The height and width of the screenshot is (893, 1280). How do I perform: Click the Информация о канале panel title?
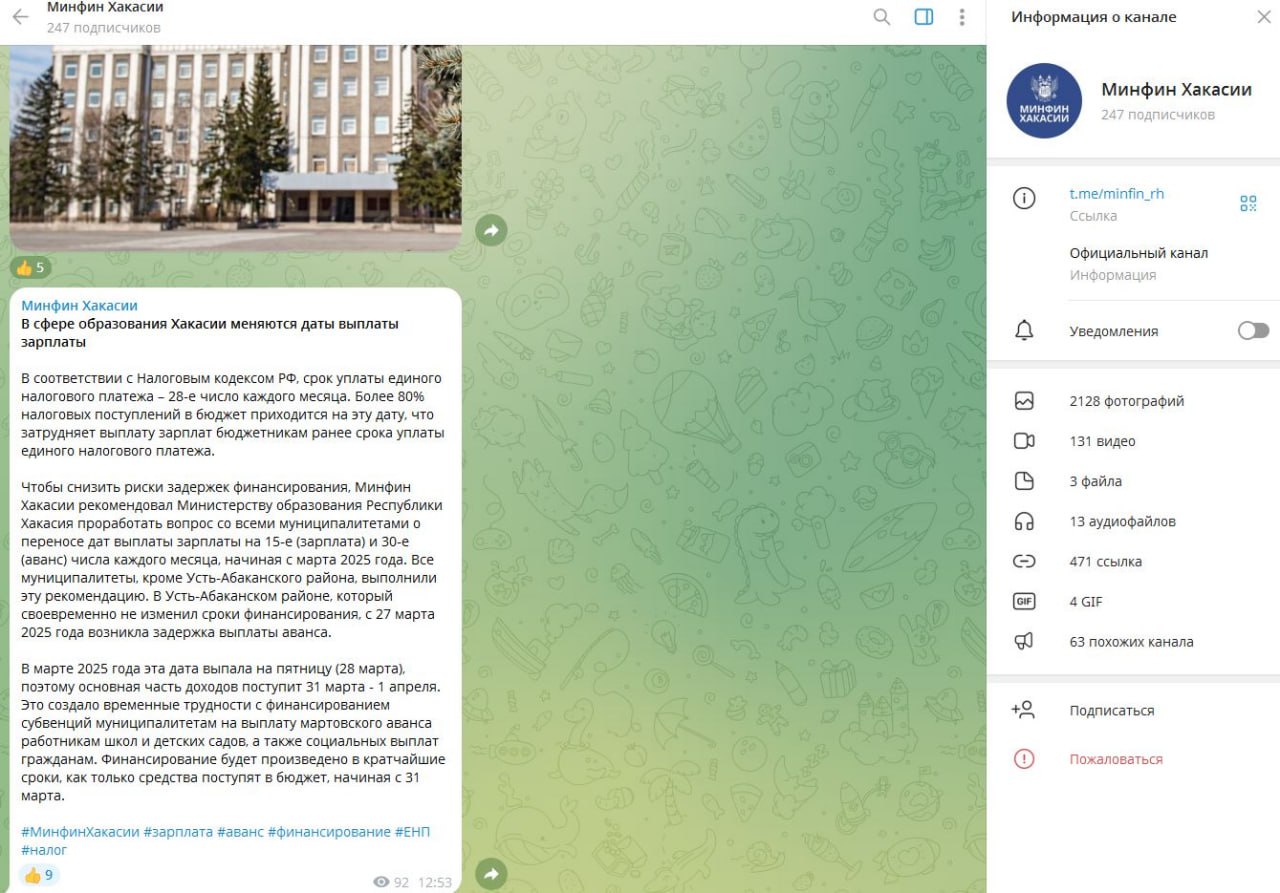(x=1094, y=17)
